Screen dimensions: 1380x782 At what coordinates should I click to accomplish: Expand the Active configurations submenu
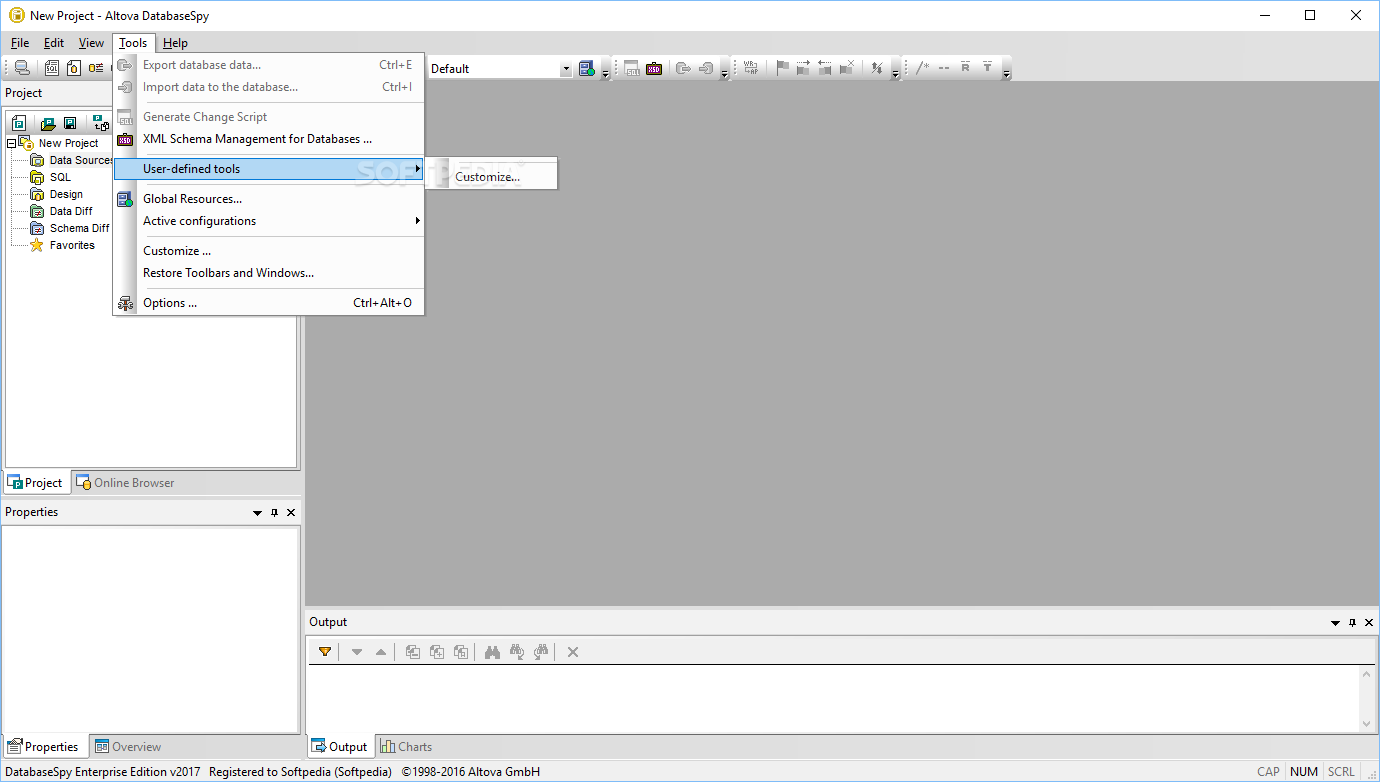pos(270,221)
